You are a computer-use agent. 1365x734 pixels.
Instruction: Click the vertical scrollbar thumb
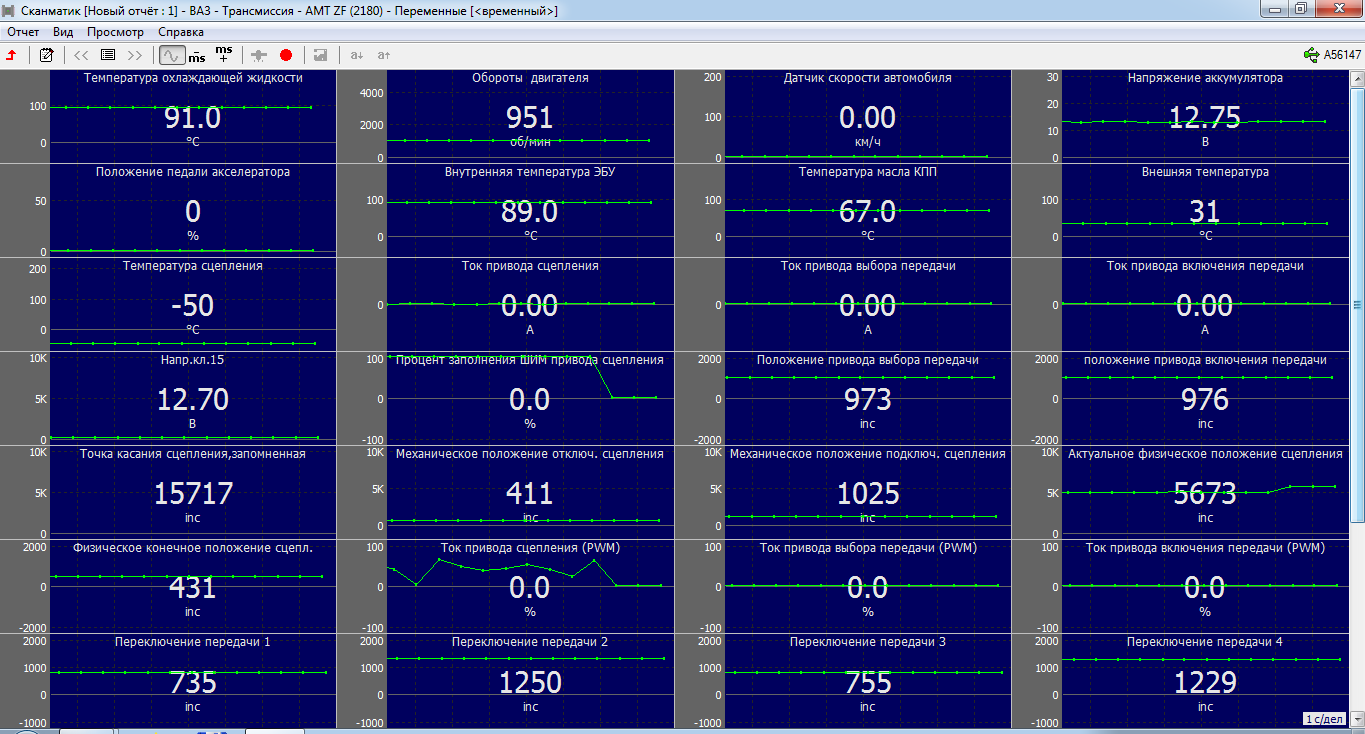(x=1357, y=305)
